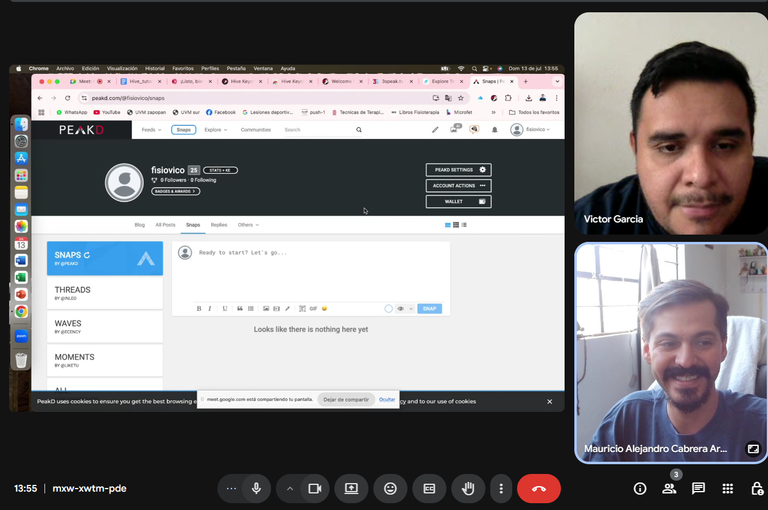The width and height of the screenshot is (768, 510).
Task: Select the compact list layout view icon
Action: point(464,225)
